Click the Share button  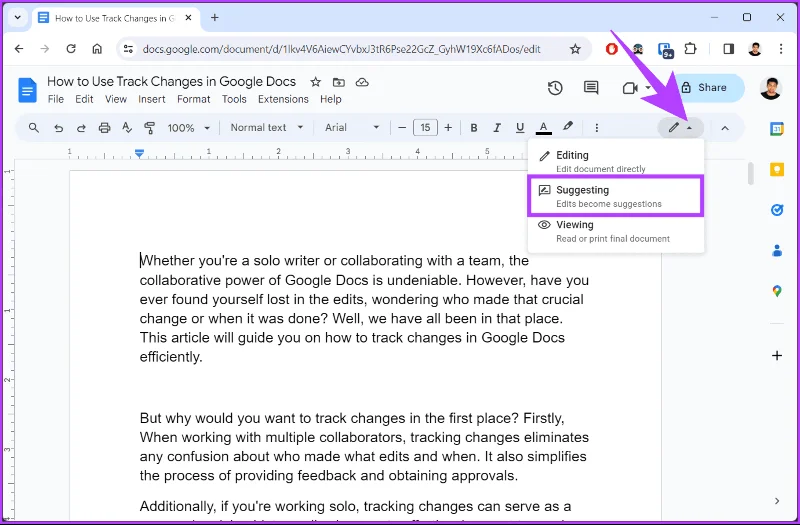(x=709, y=88)
